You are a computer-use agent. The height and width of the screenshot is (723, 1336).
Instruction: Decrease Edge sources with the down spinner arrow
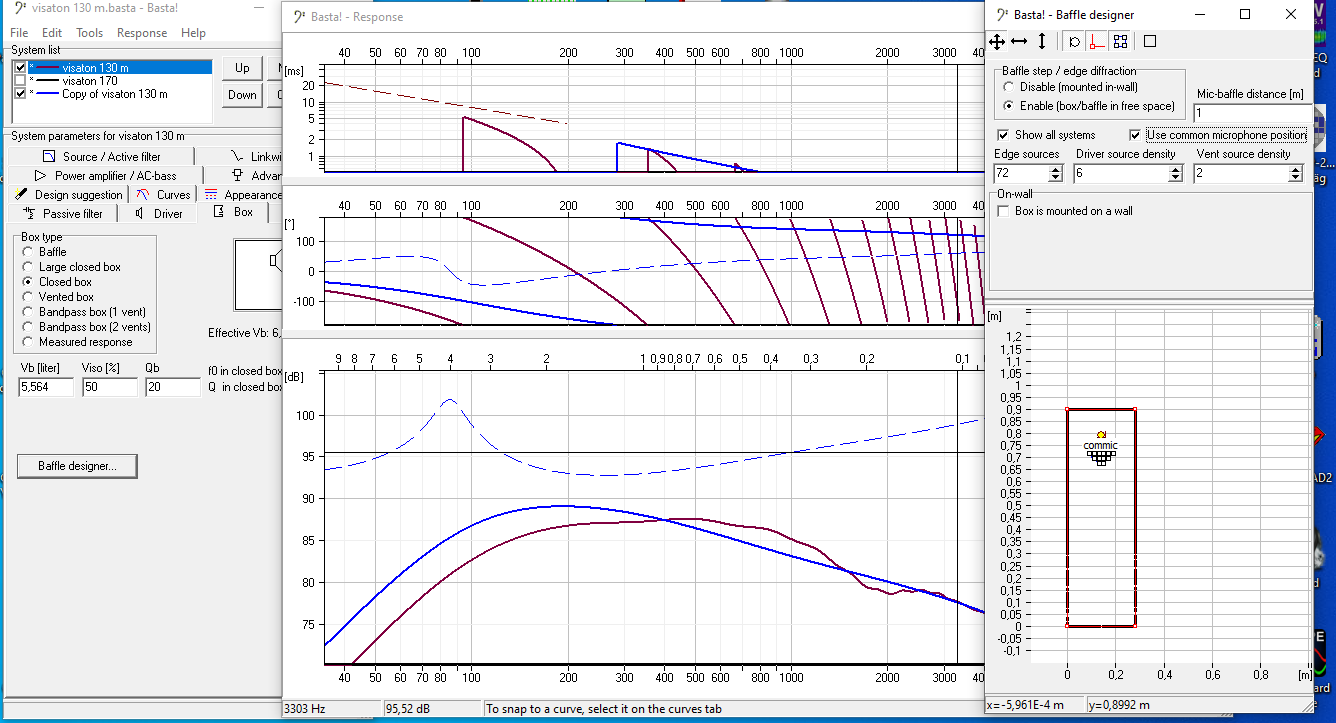1057,178
